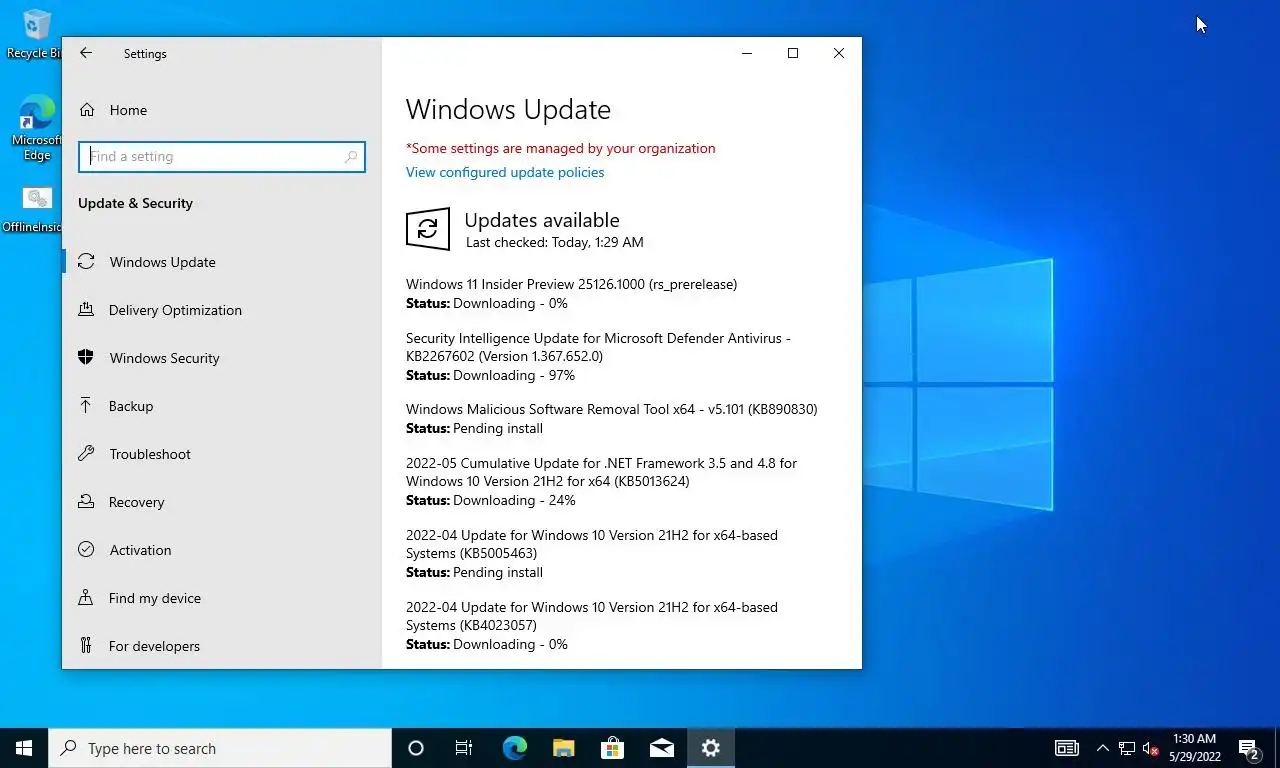This screenshot has height=768, width=1280.
Task: Launch Microsoft Edge from the taskbar
Action: point(514,748)
